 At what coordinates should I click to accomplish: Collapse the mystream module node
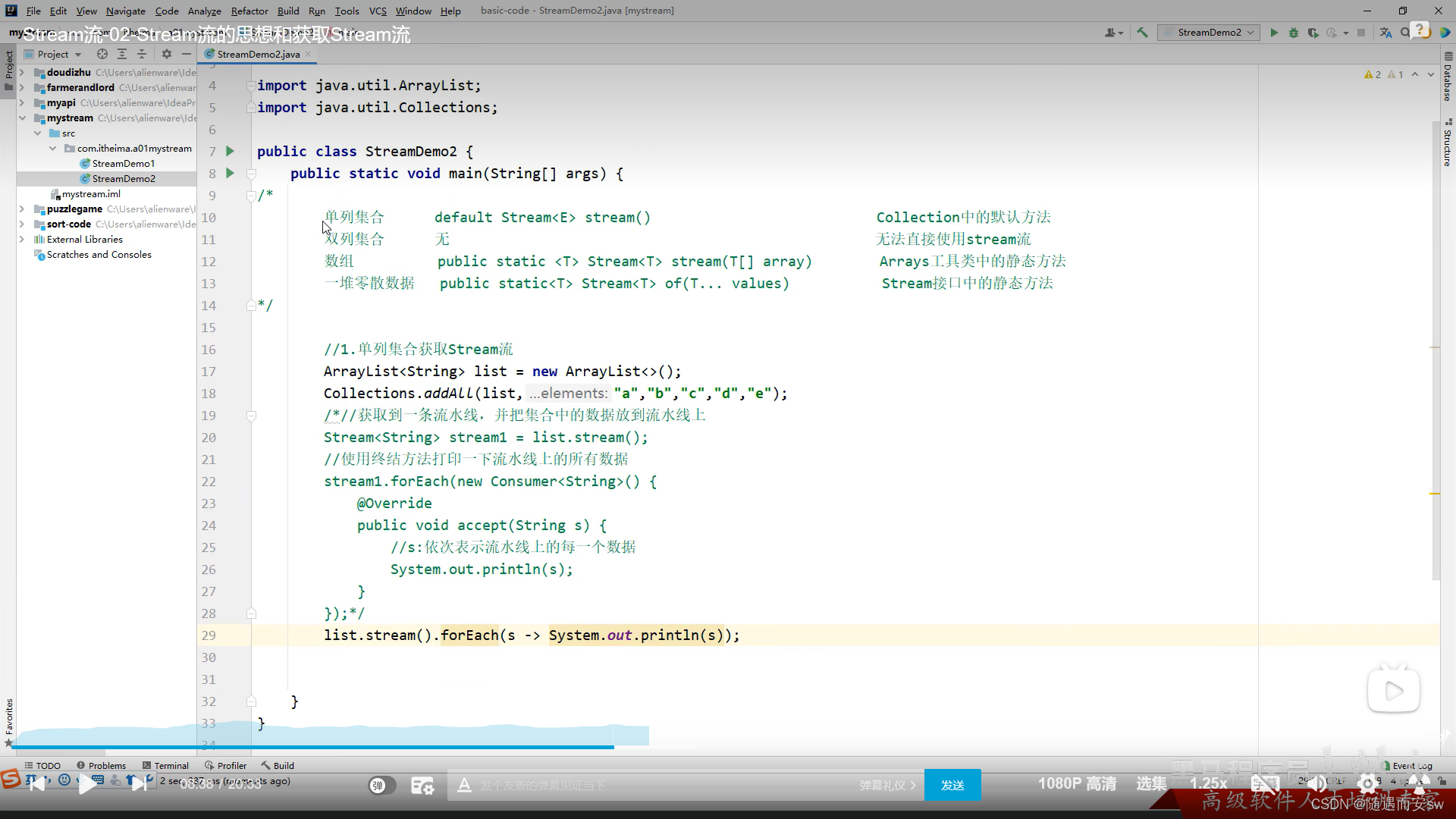tap(22, 118)
